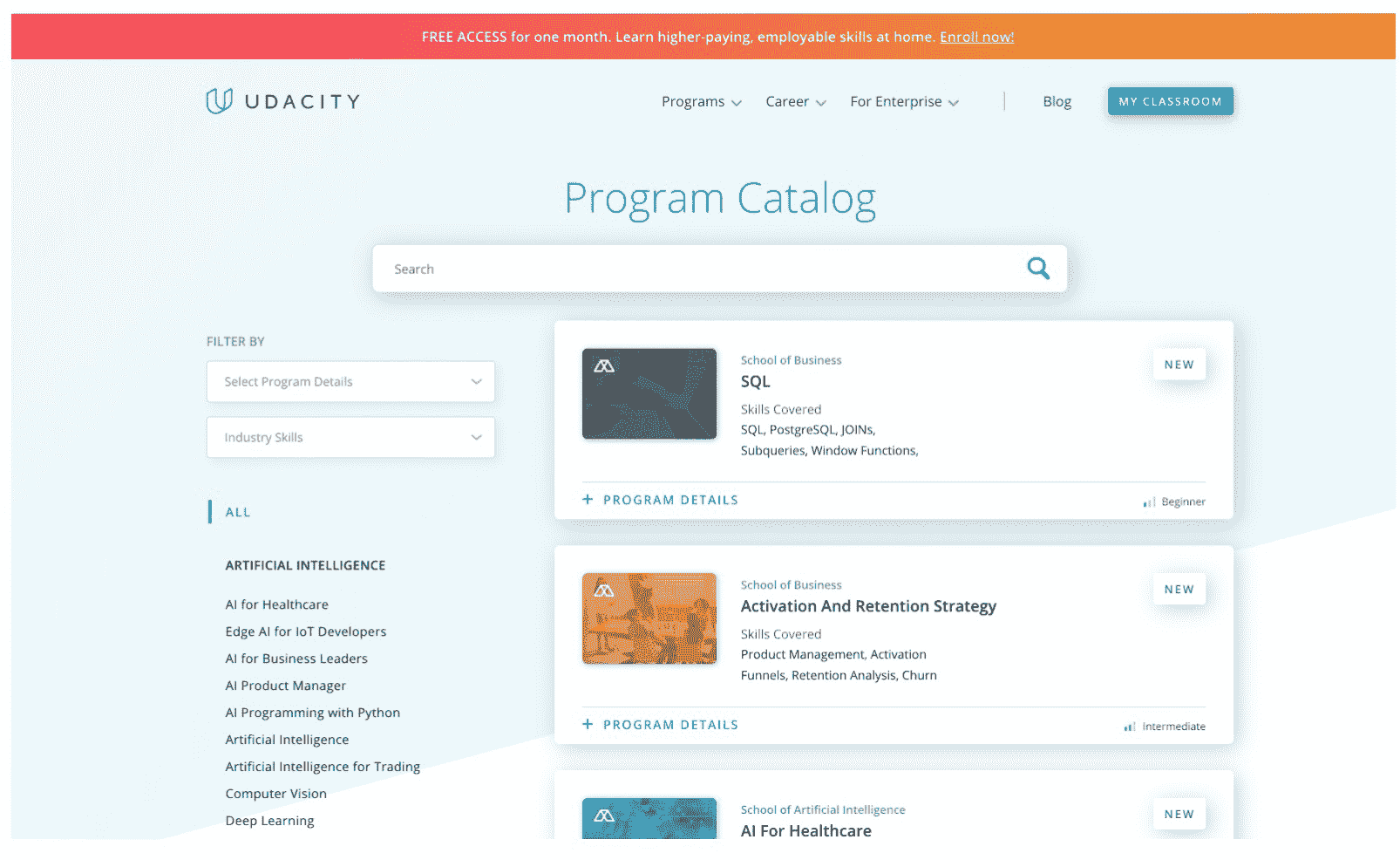This screenshot has width=1400, height=860.
Task: Open the AI For Healthcare course title
Action: point(805,831)
